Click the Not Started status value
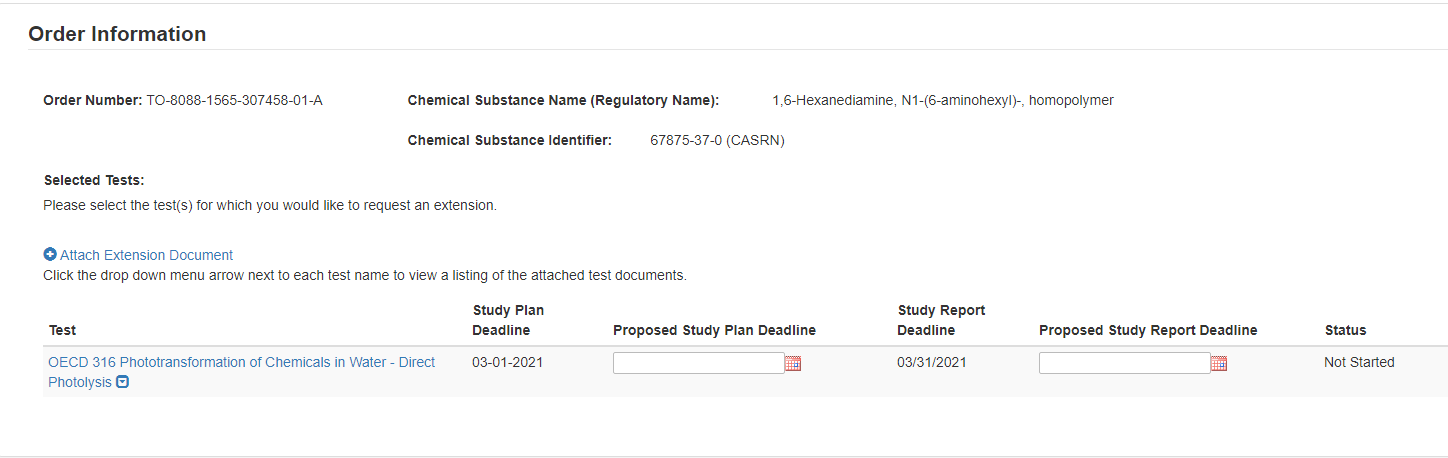Viewport: 1448px width, 458px height. pos(1359,362)
